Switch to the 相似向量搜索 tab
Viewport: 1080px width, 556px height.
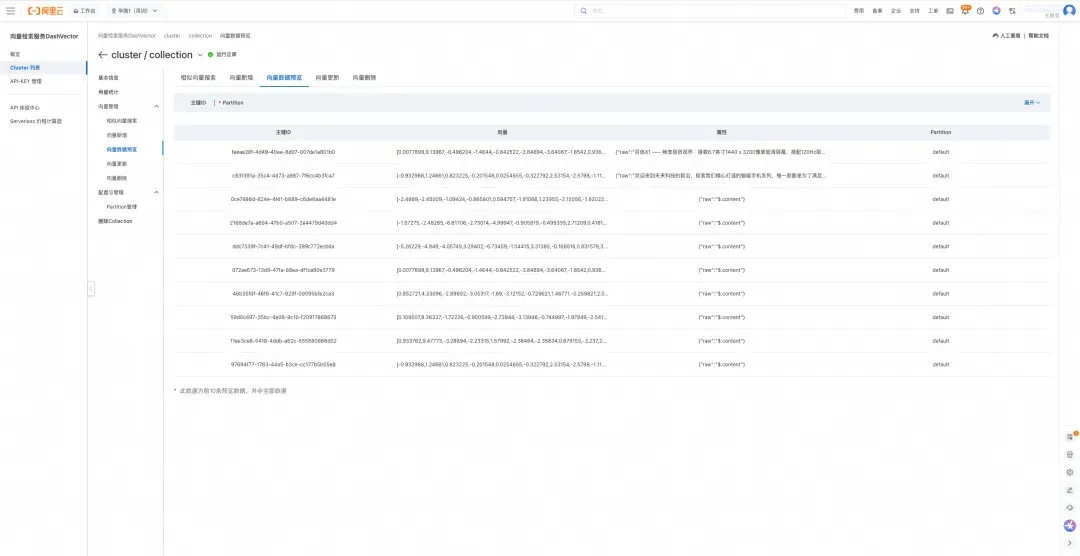(x=198, y=78)
